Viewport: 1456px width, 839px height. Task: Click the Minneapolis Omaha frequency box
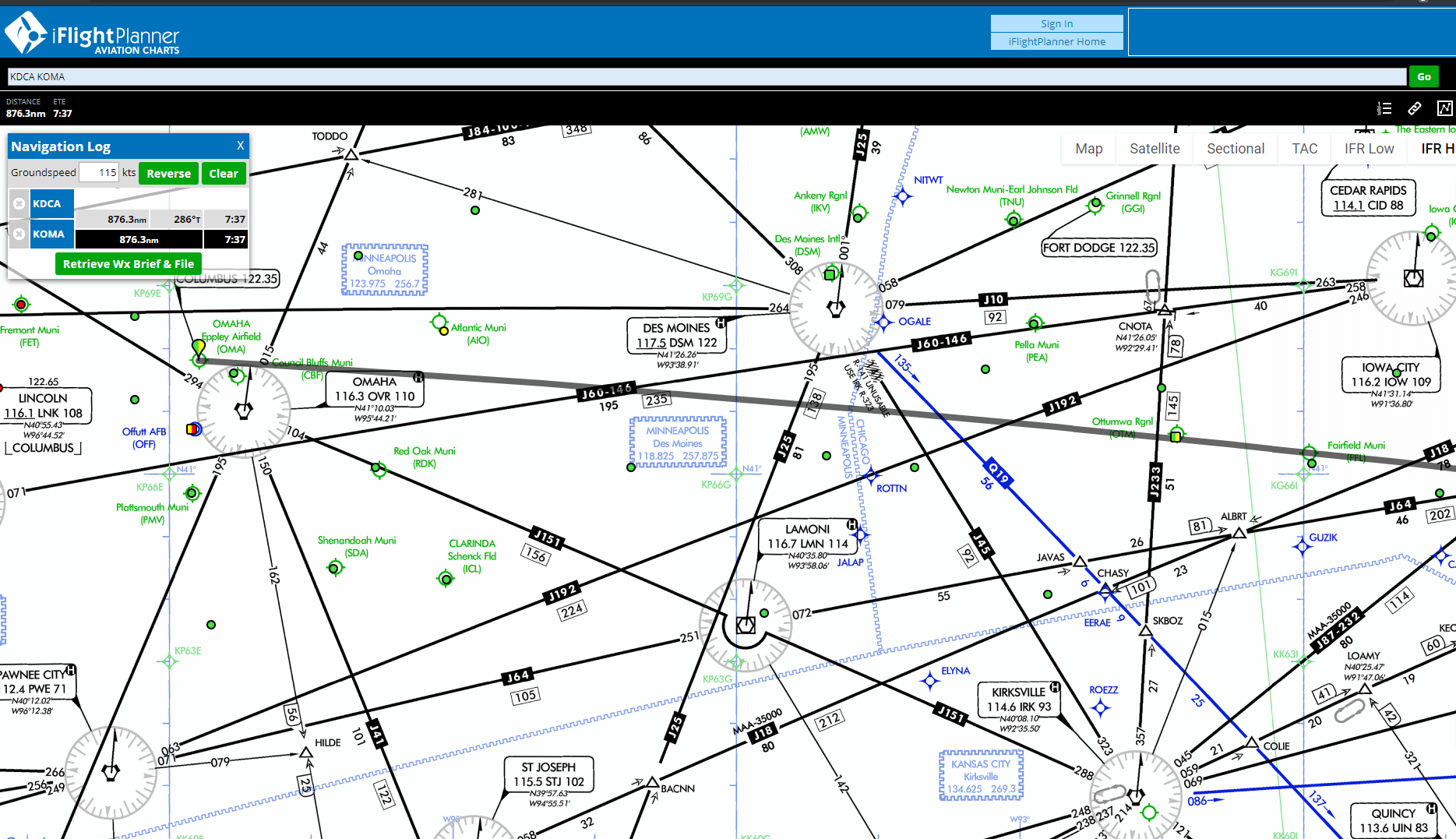(x=384, y=270)
